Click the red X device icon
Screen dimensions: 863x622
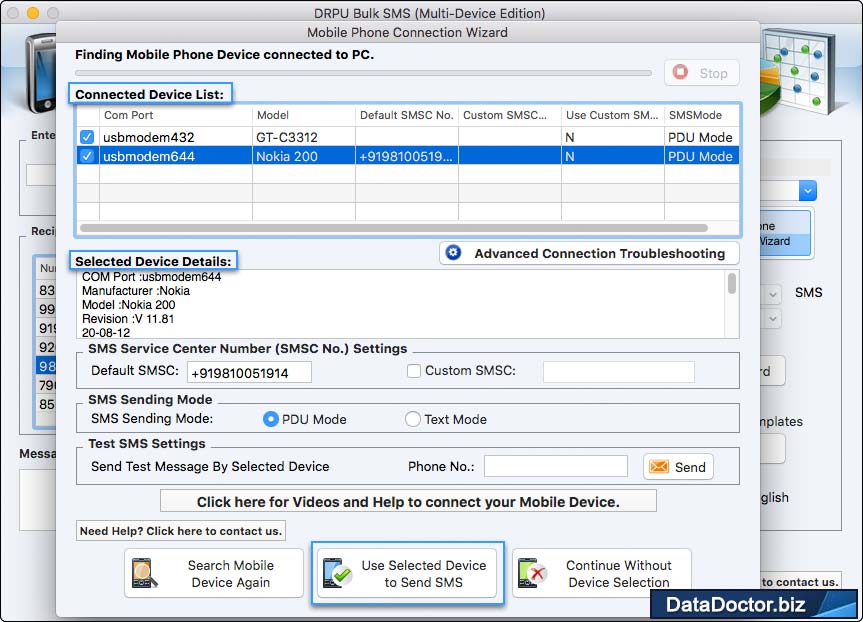pos(532,573)
